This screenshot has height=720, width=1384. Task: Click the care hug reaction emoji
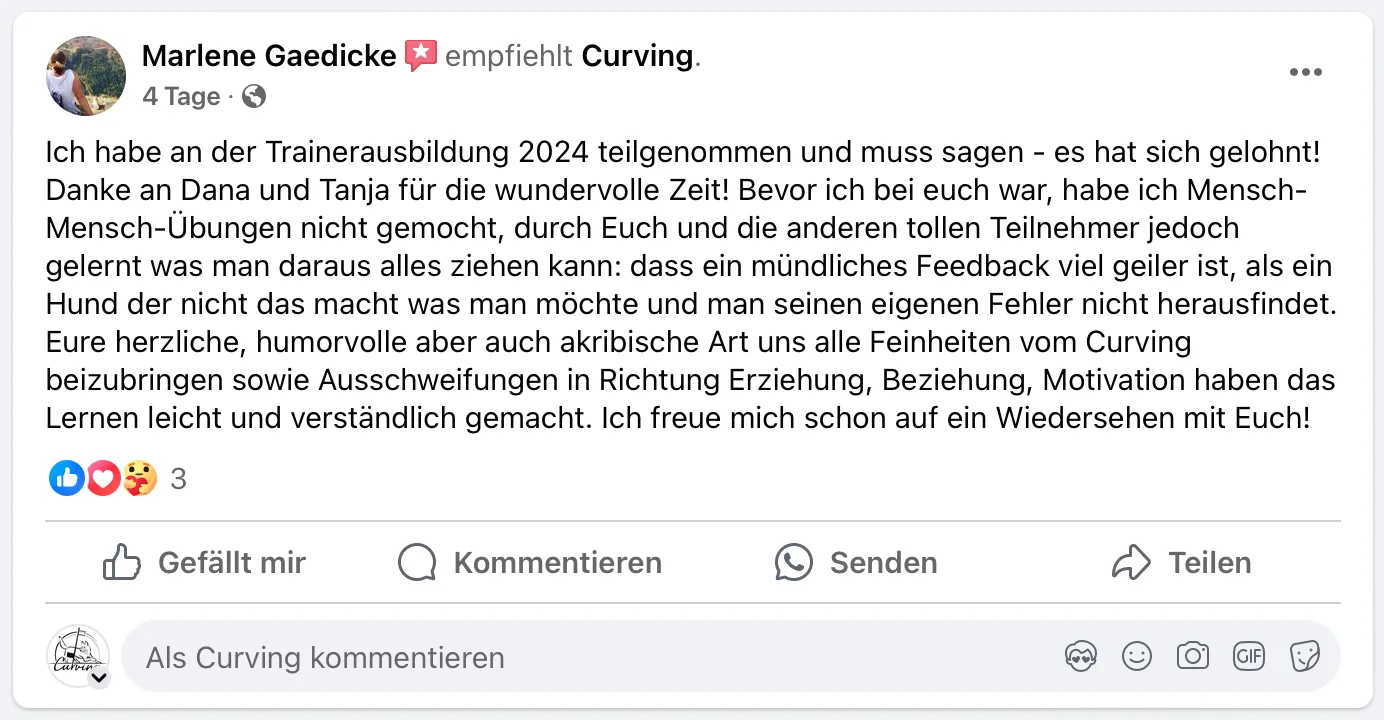(x=140, y=480)
